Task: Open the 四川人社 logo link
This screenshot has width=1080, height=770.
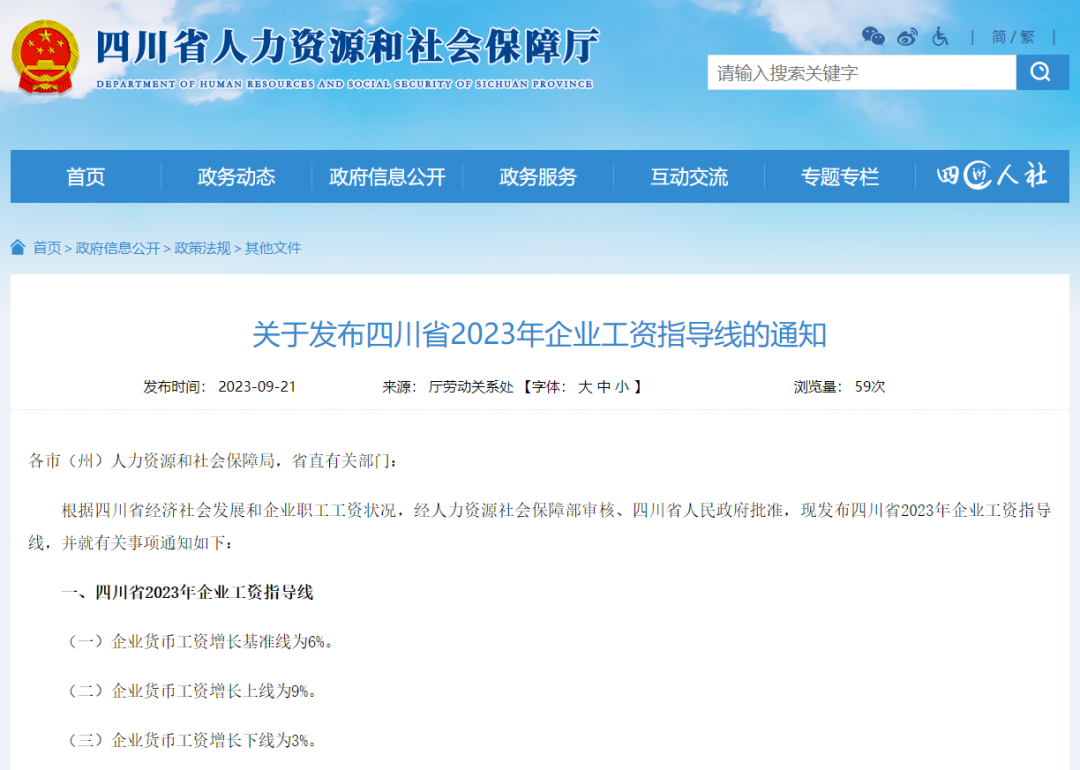Action: 991,176
